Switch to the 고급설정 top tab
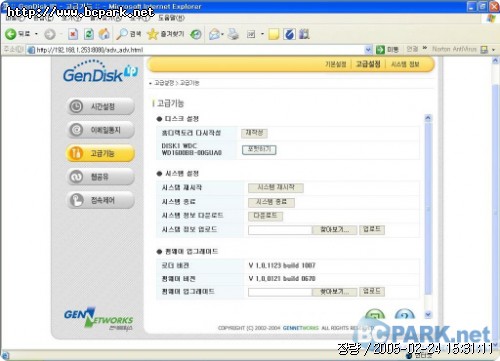500x361 pixels. (x=368, y=64)
